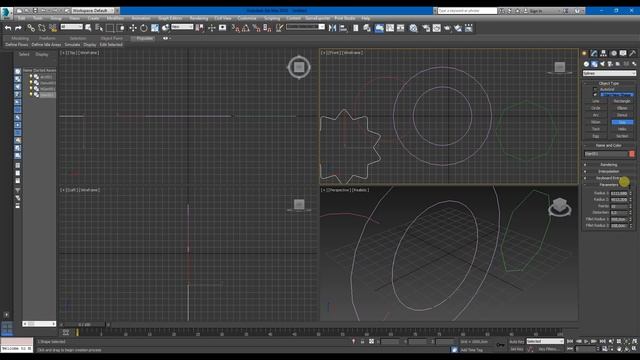Open the Utilities panel tab icon
The width and height of the screenshot is (640, 360).
[632, 53]
